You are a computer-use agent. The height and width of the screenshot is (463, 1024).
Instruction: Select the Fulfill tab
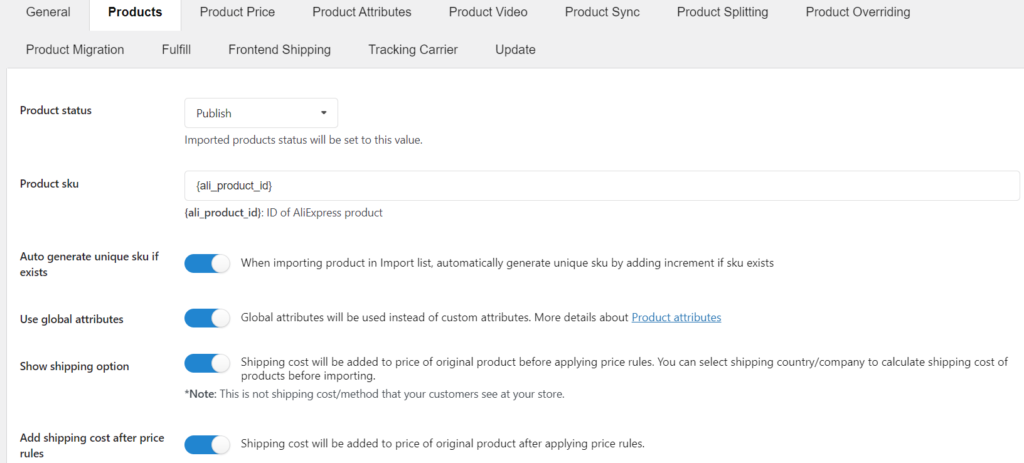176,50
